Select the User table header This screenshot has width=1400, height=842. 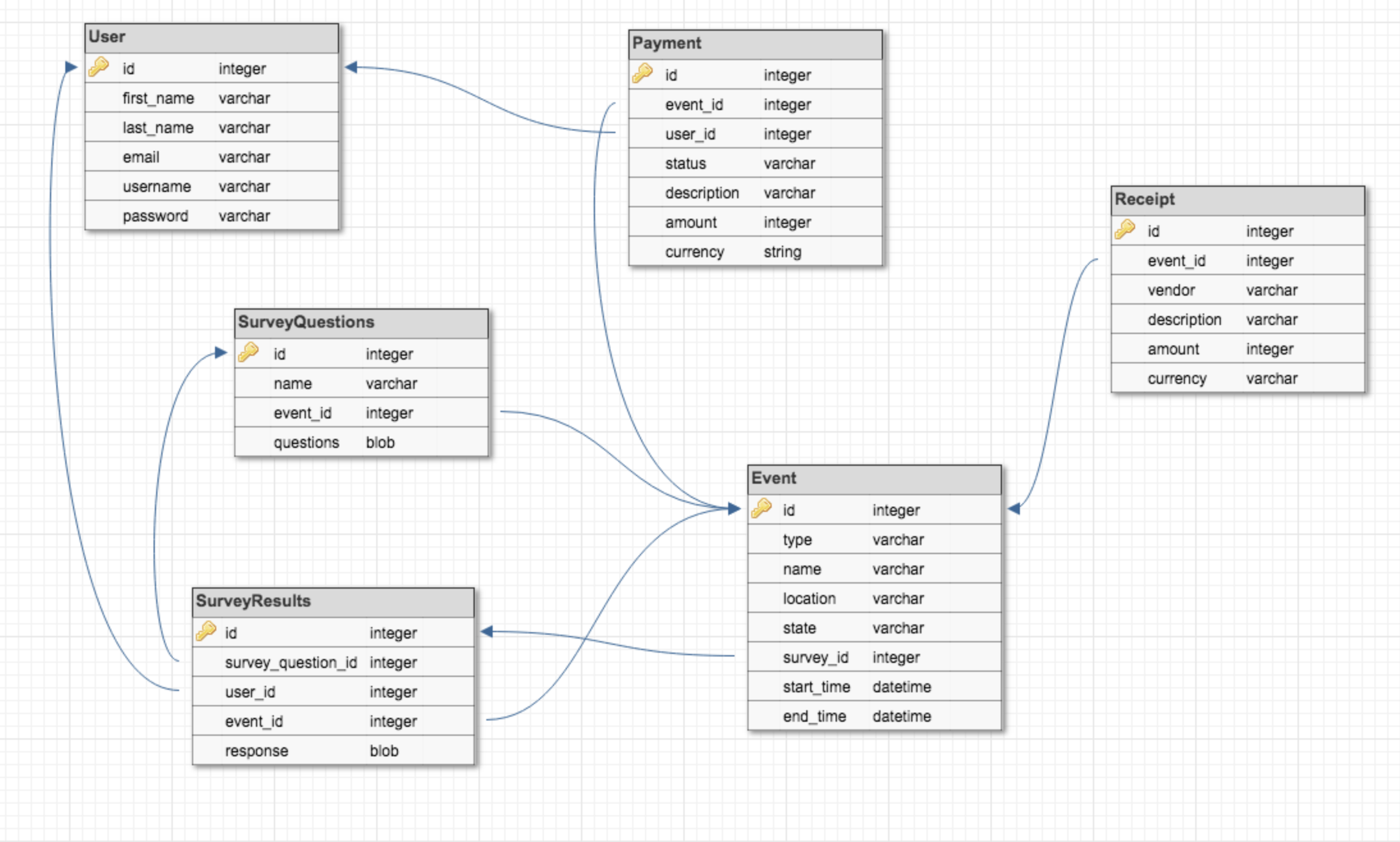(211, 37)
